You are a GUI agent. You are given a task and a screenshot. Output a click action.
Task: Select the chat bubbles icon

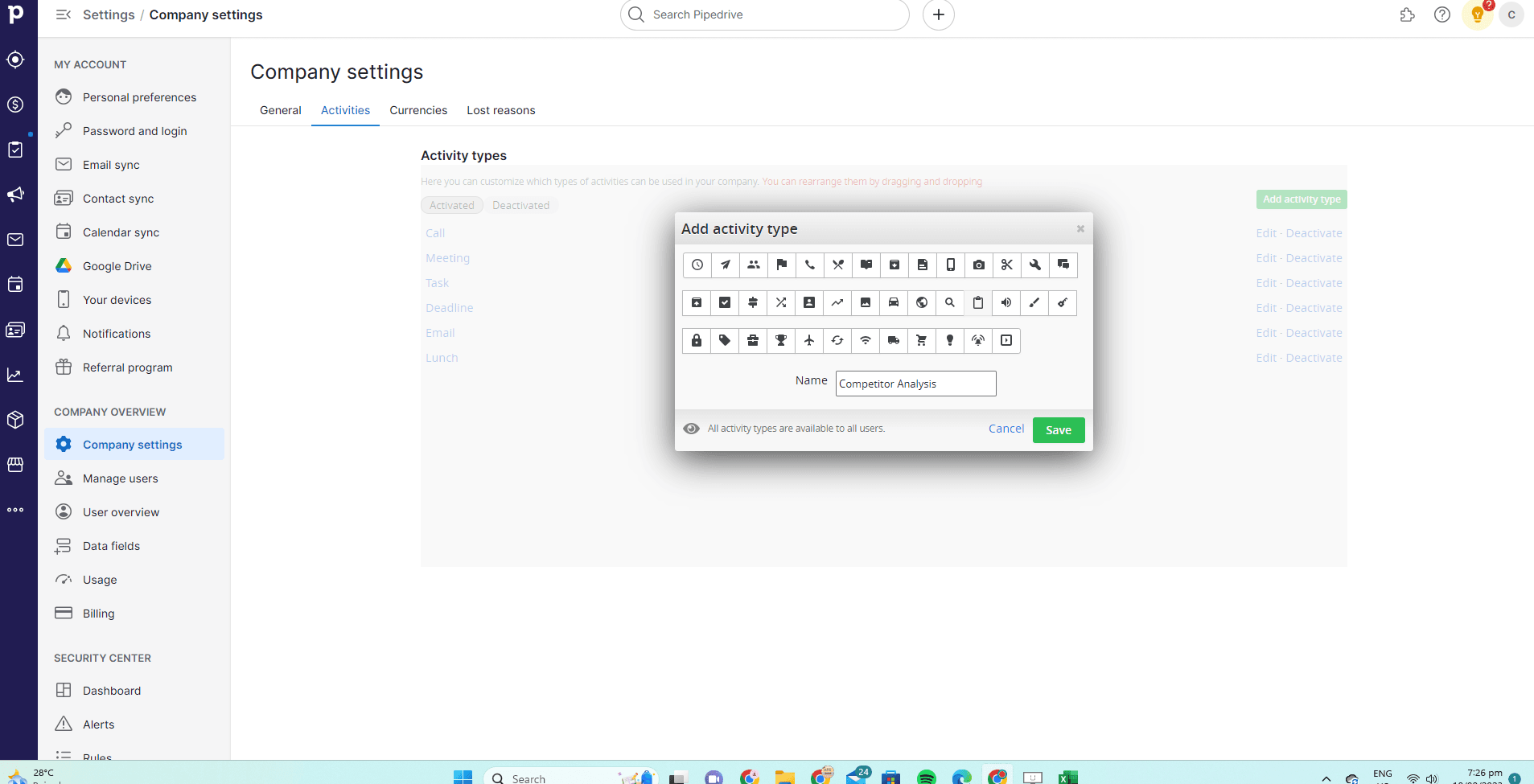pyautogui.click(x=1063, y=265)
